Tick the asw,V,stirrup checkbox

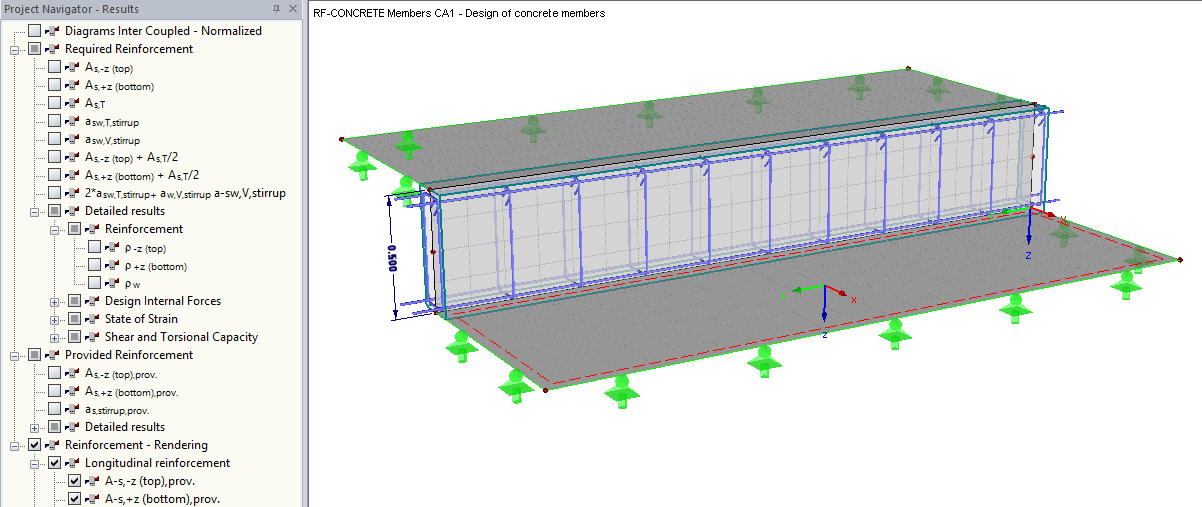pyautogui.click(x=55, y=139)
